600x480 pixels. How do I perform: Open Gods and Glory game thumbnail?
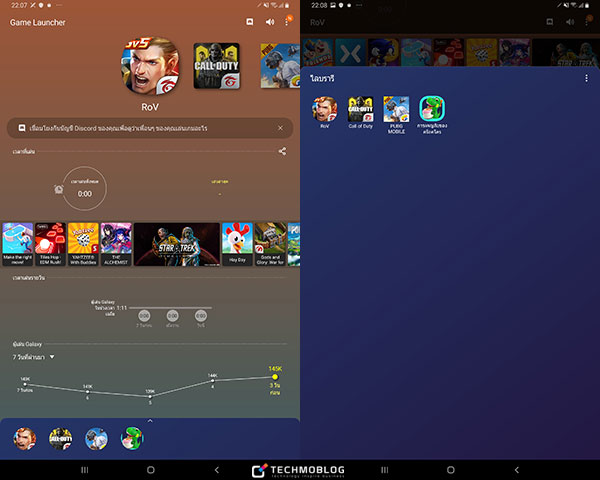tap(270, 244)
